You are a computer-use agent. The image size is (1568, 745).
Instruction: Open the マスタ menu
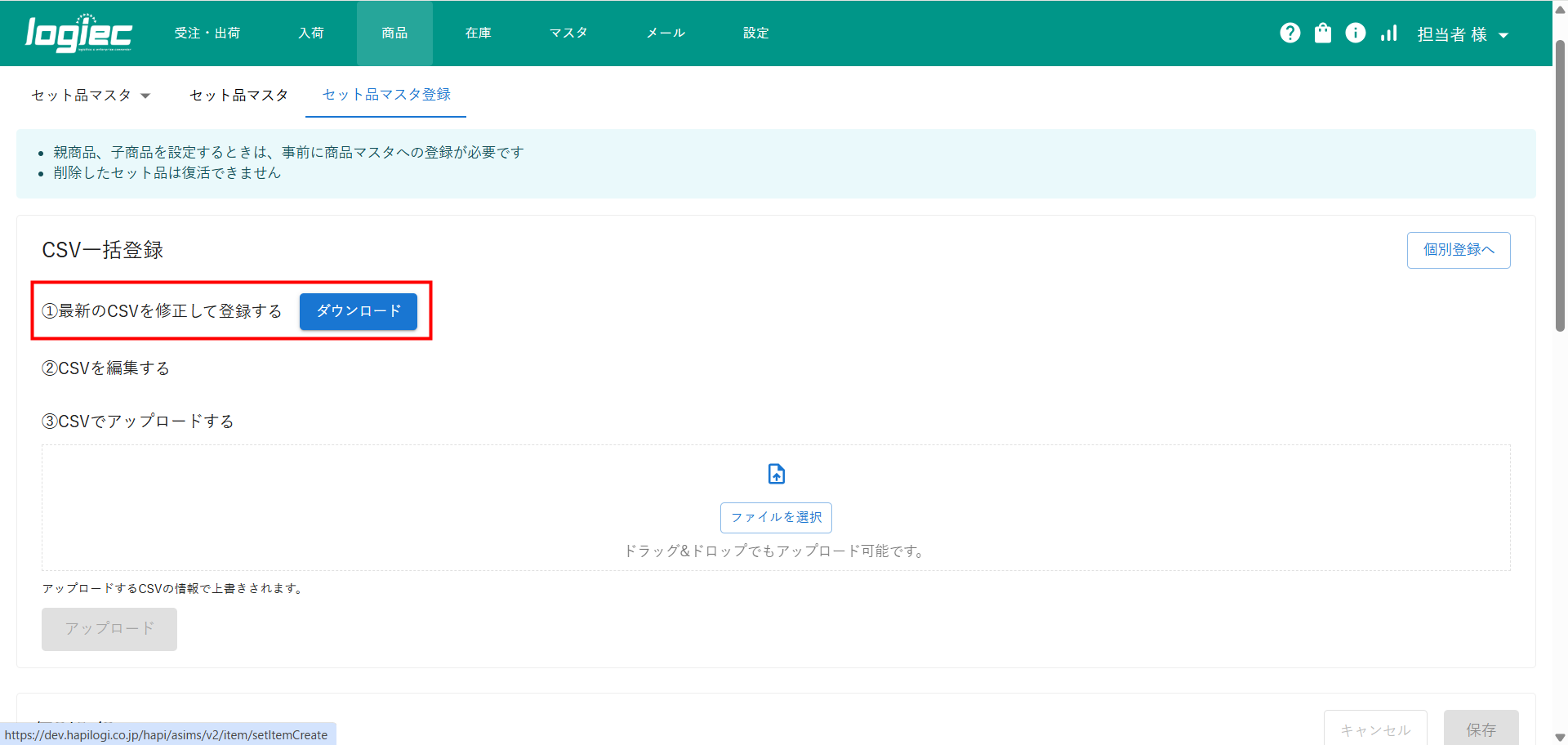point(568,33)
